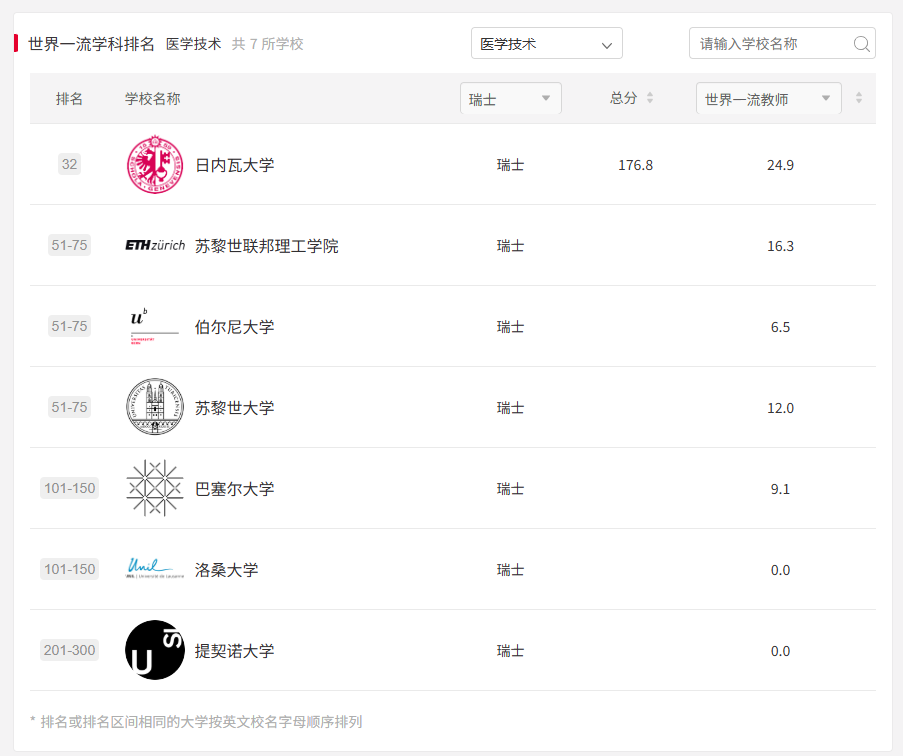Click ETH Zürich logo
This screenshot has width=903, height=756.
(155, 245)
